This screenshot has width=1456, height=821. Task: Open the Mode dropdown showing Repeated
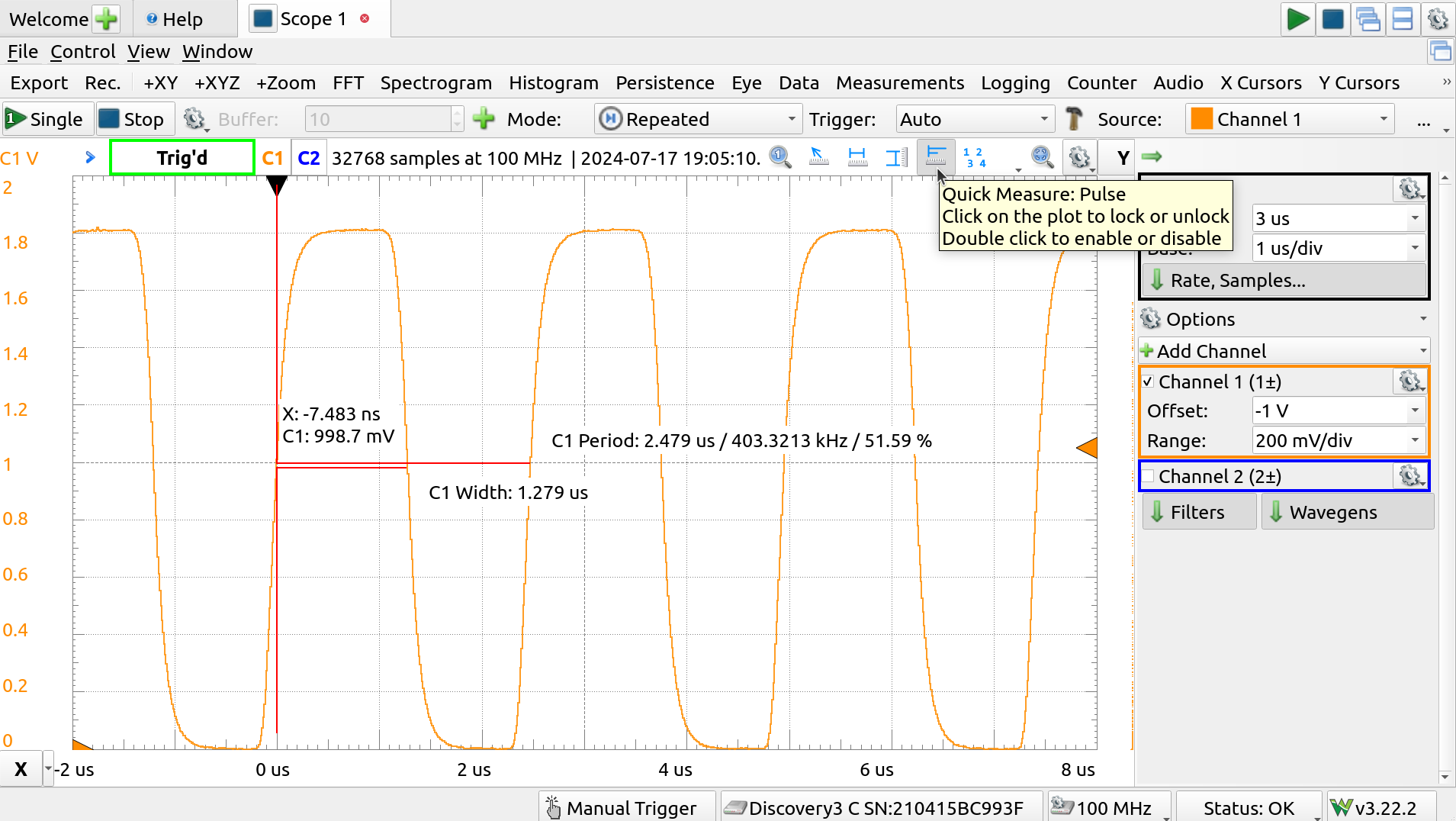pos(698,119)
